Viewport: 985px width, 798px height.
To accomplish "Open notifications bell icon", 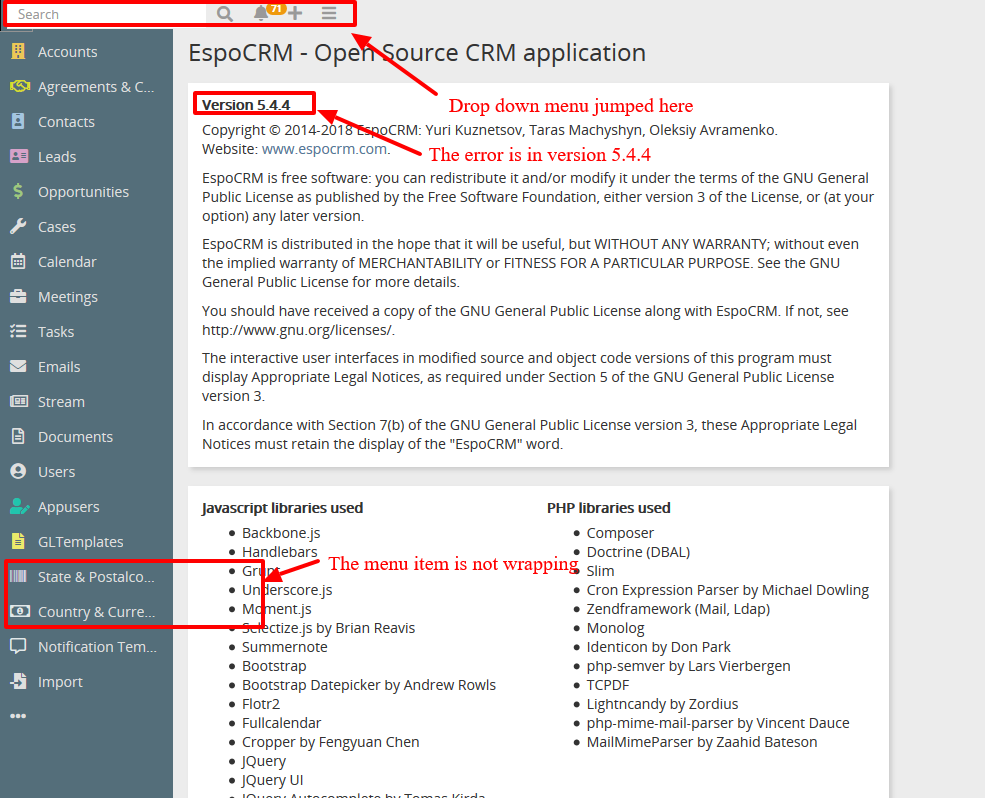I will (261, 13).
